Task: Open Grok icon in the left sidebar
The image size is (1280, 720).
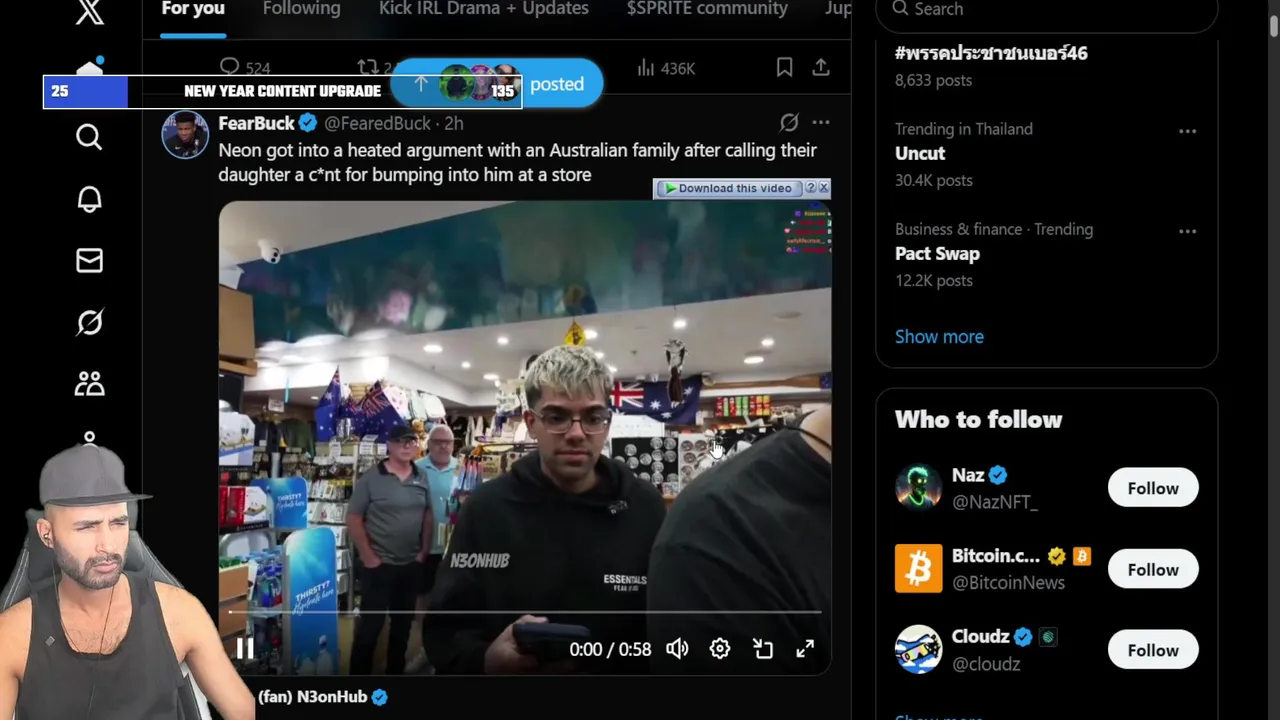Action: 89,322
